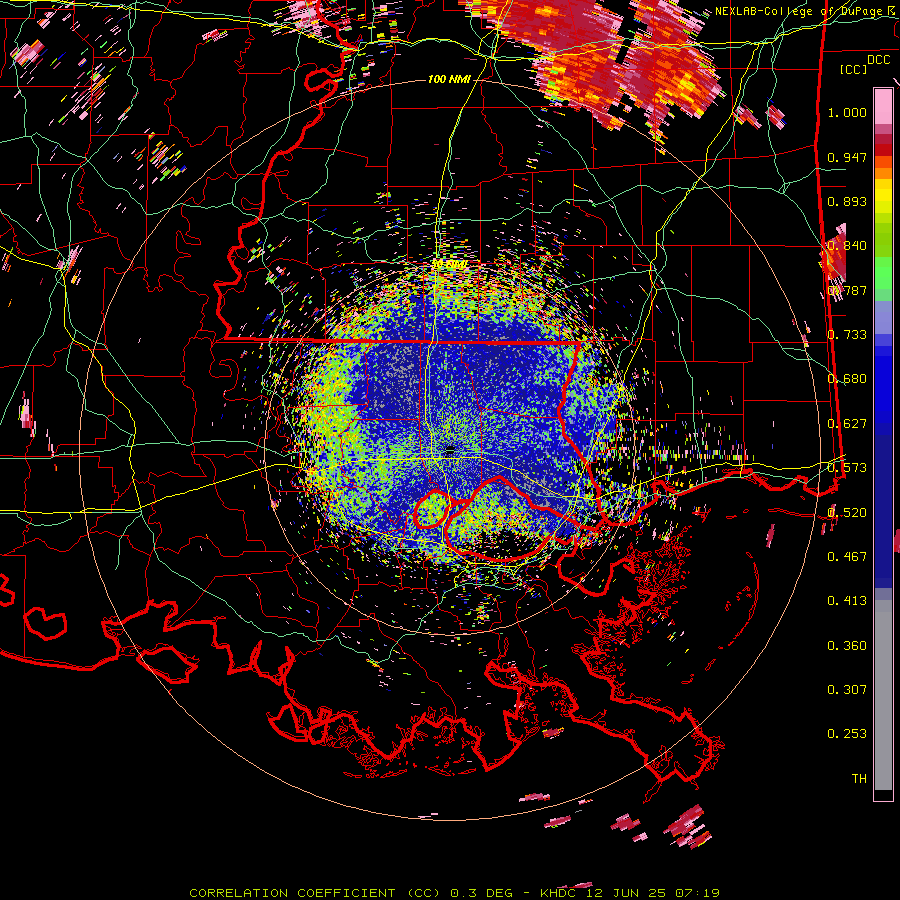Click the 0.947 color scale value

847,157
